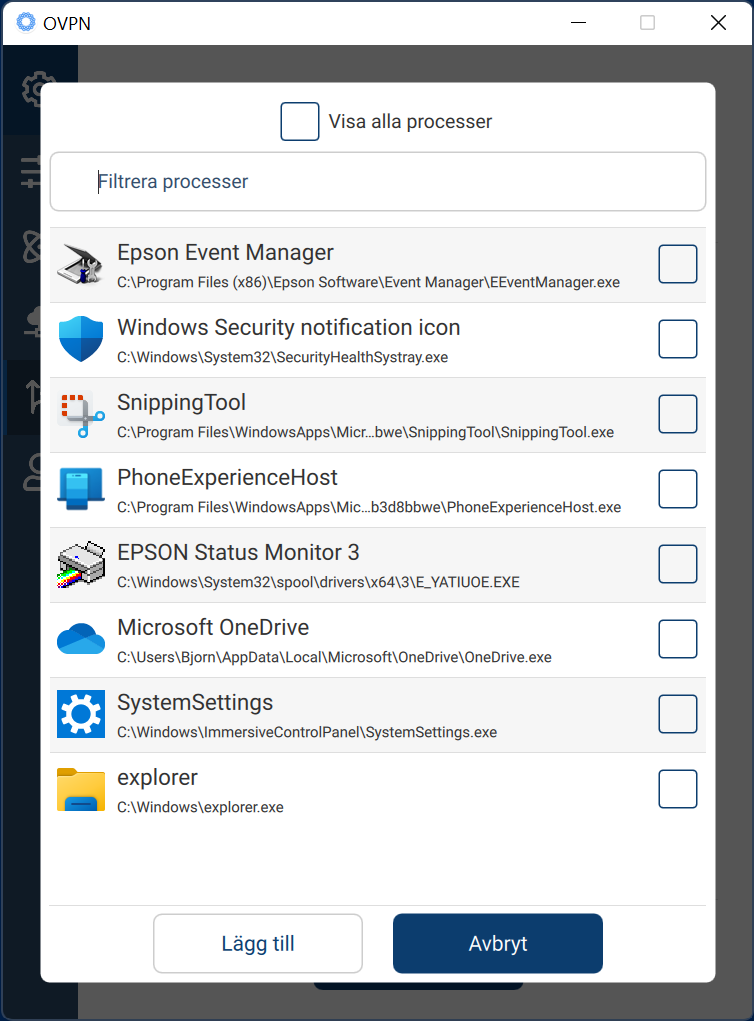Check the Epson Event Manager checkbox
The width and height of the screenshot is (754, 1021).
(x=677, y=264)
